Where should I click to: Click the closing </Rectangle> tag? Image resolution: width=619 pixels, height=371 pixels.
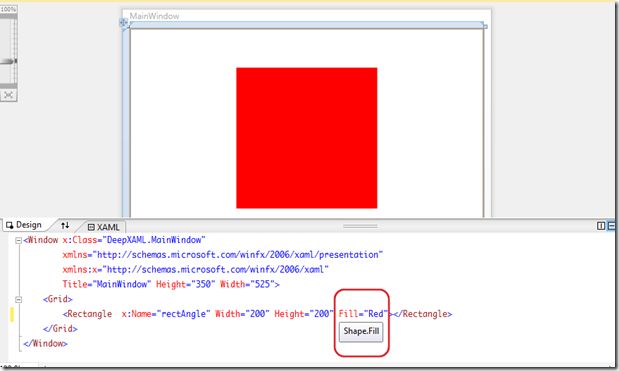[x=423, y=314]
